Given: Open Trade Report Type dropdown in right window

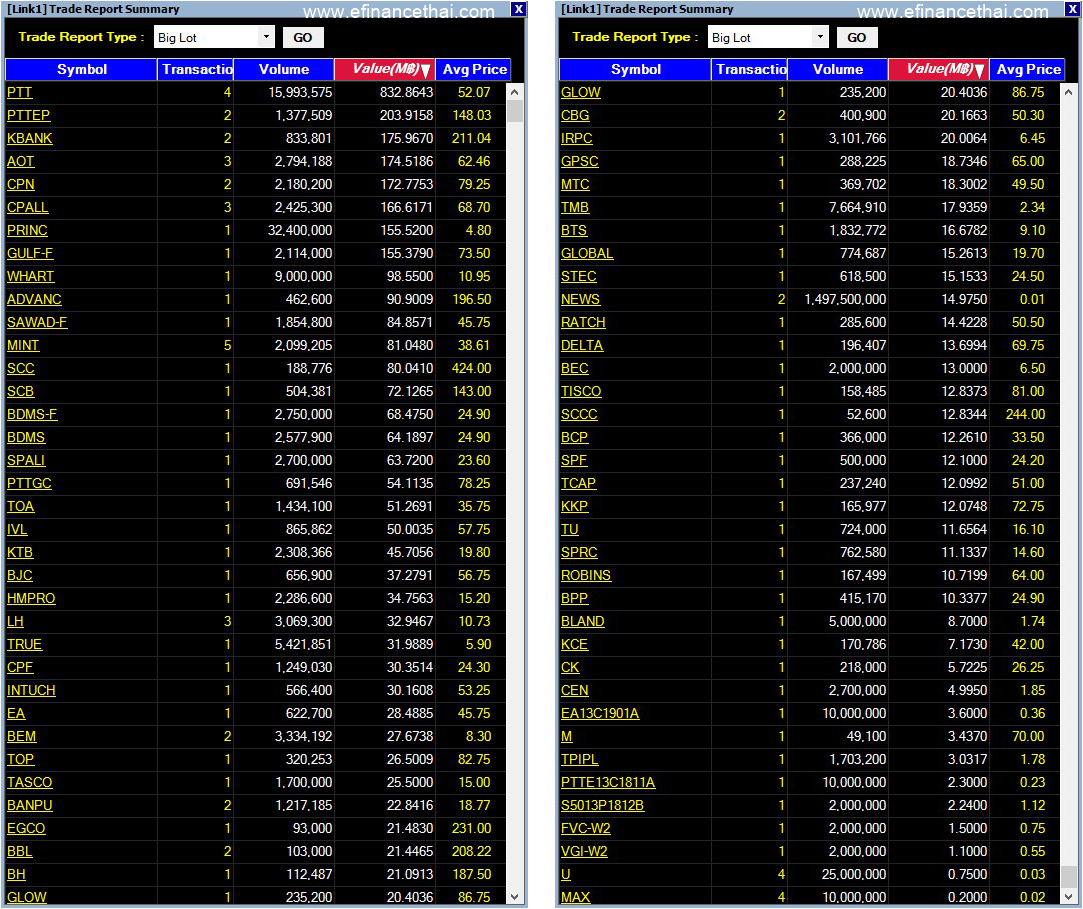Looking at the screenshot, I should [x=820, y=37].
